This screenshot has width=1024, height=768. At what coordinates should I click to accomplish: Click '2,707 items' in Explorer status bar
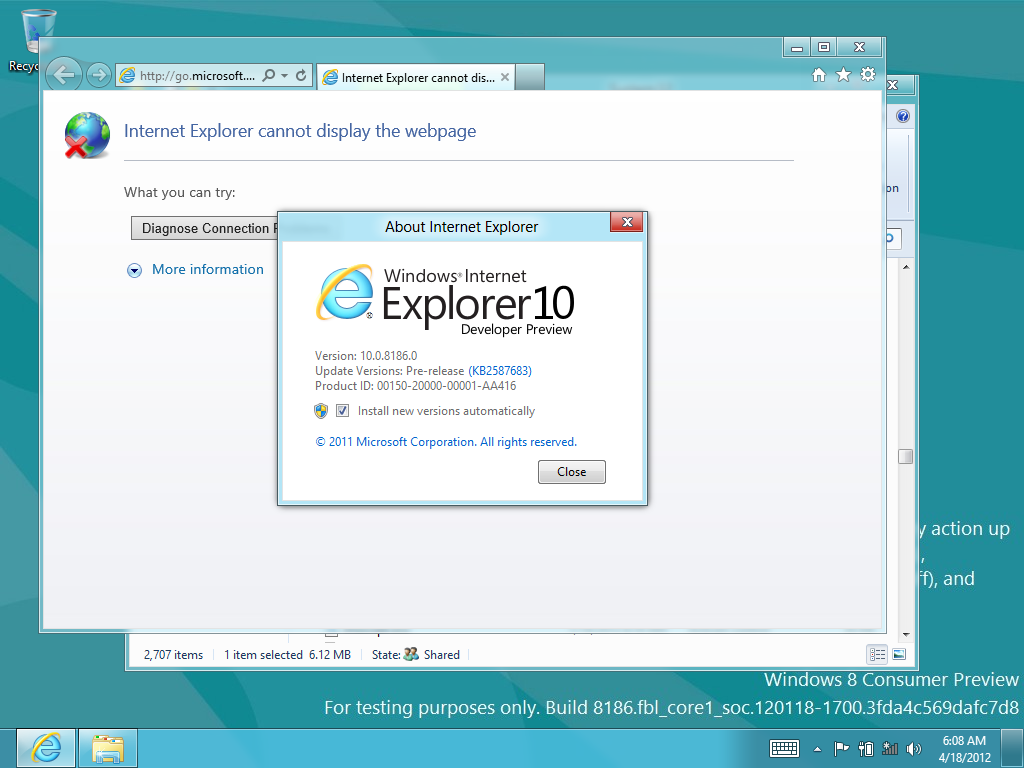tap(173, 655)
